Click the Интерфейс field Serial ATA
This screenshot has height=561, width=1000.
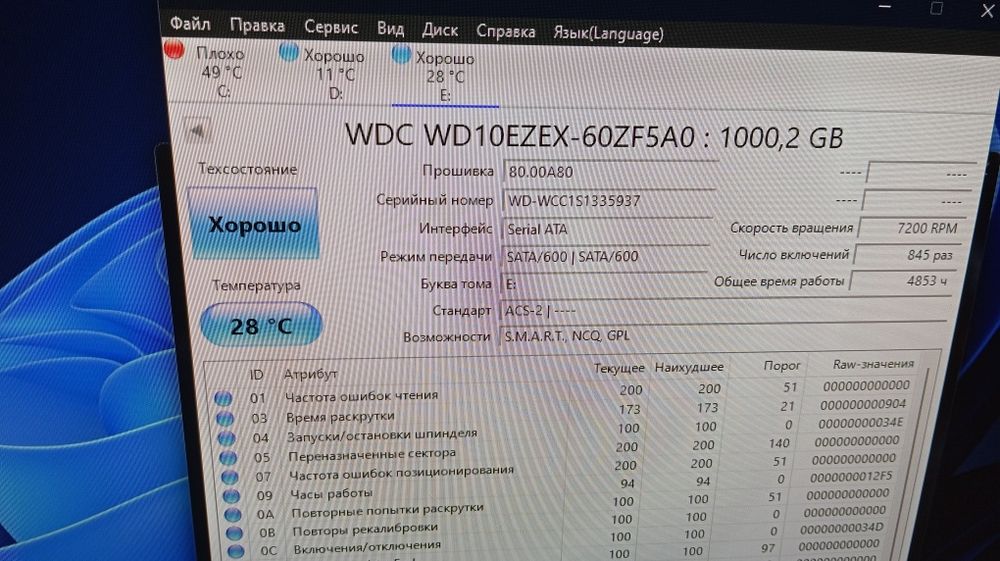tap(607, 228)
